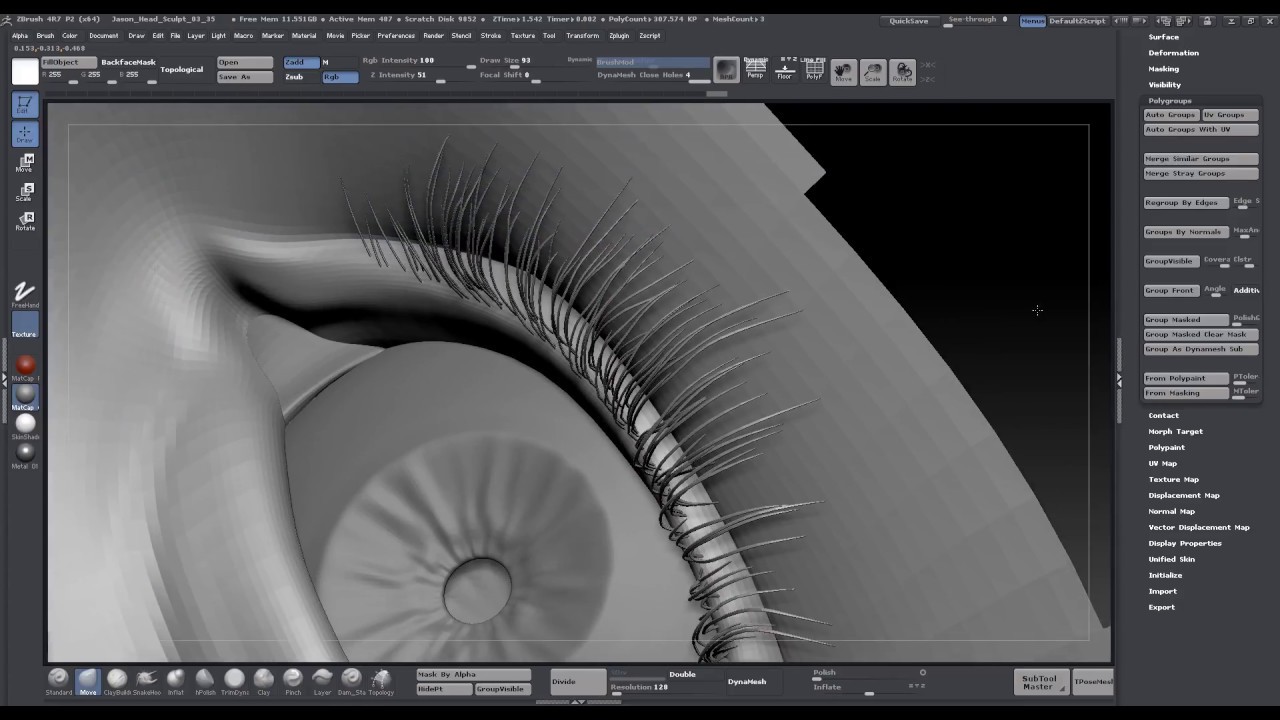This screenshot has width=1280, height=720.
Task: Click the Group Masked button
Action: pyautogui.click(x=1186, y=319)
